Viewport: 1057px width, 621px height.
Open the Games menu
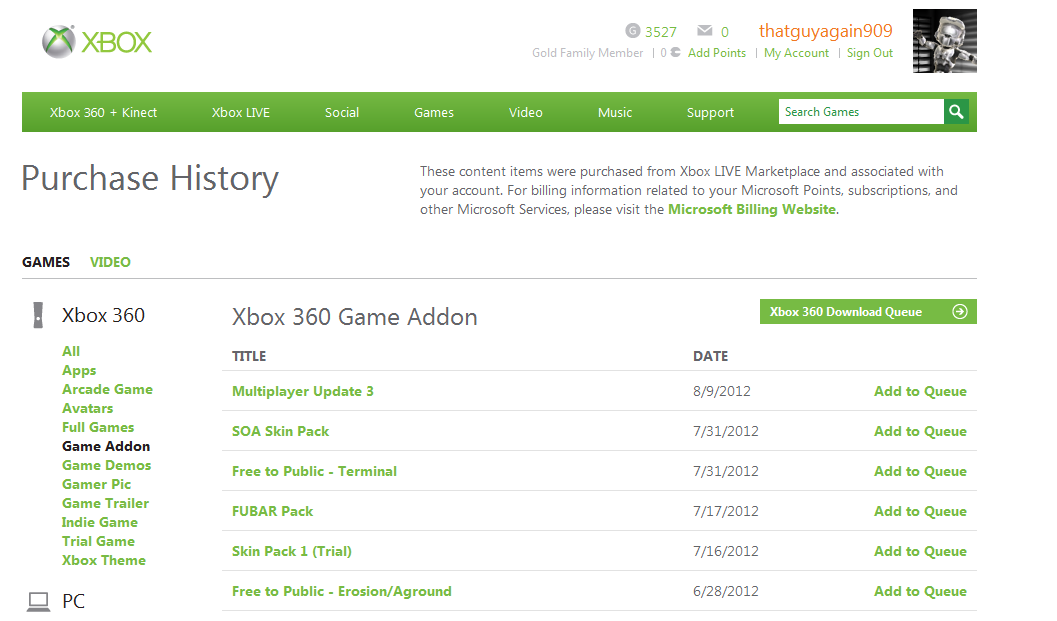433,113
